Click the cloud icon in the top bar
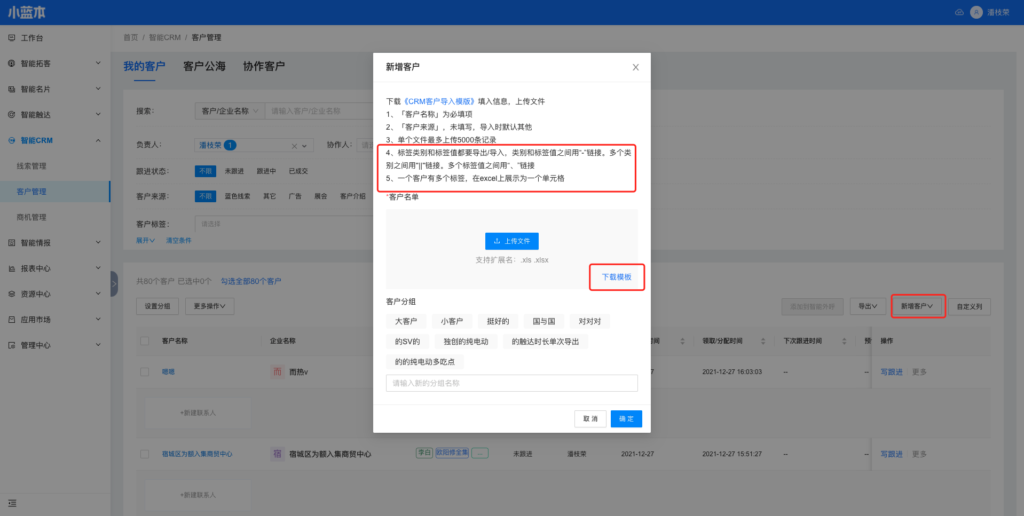 (959, 12)
